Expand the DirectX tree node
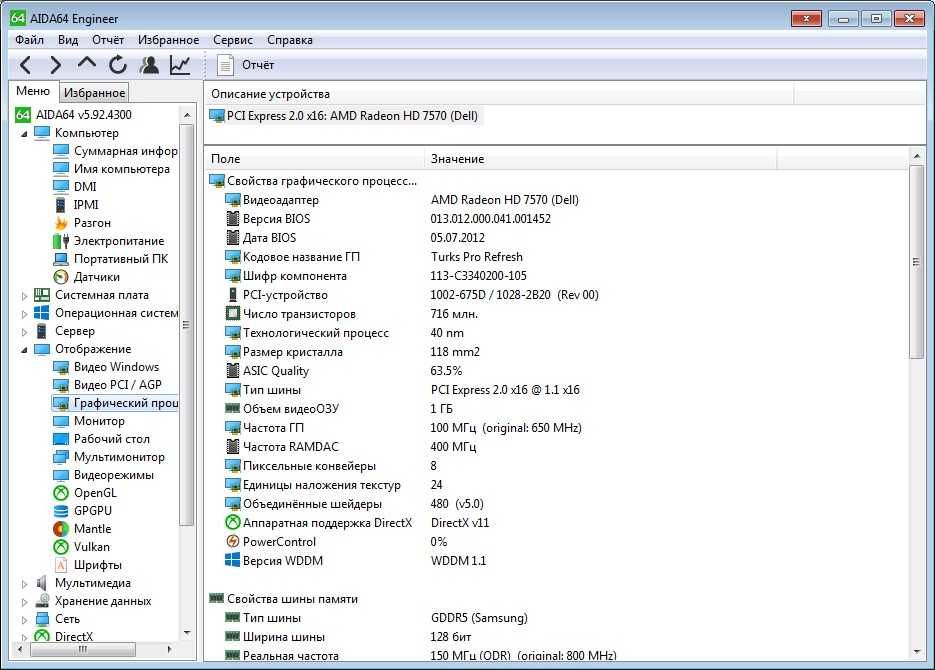The width and height of the screenshot is (935, 670). click(x=24, y=637)
